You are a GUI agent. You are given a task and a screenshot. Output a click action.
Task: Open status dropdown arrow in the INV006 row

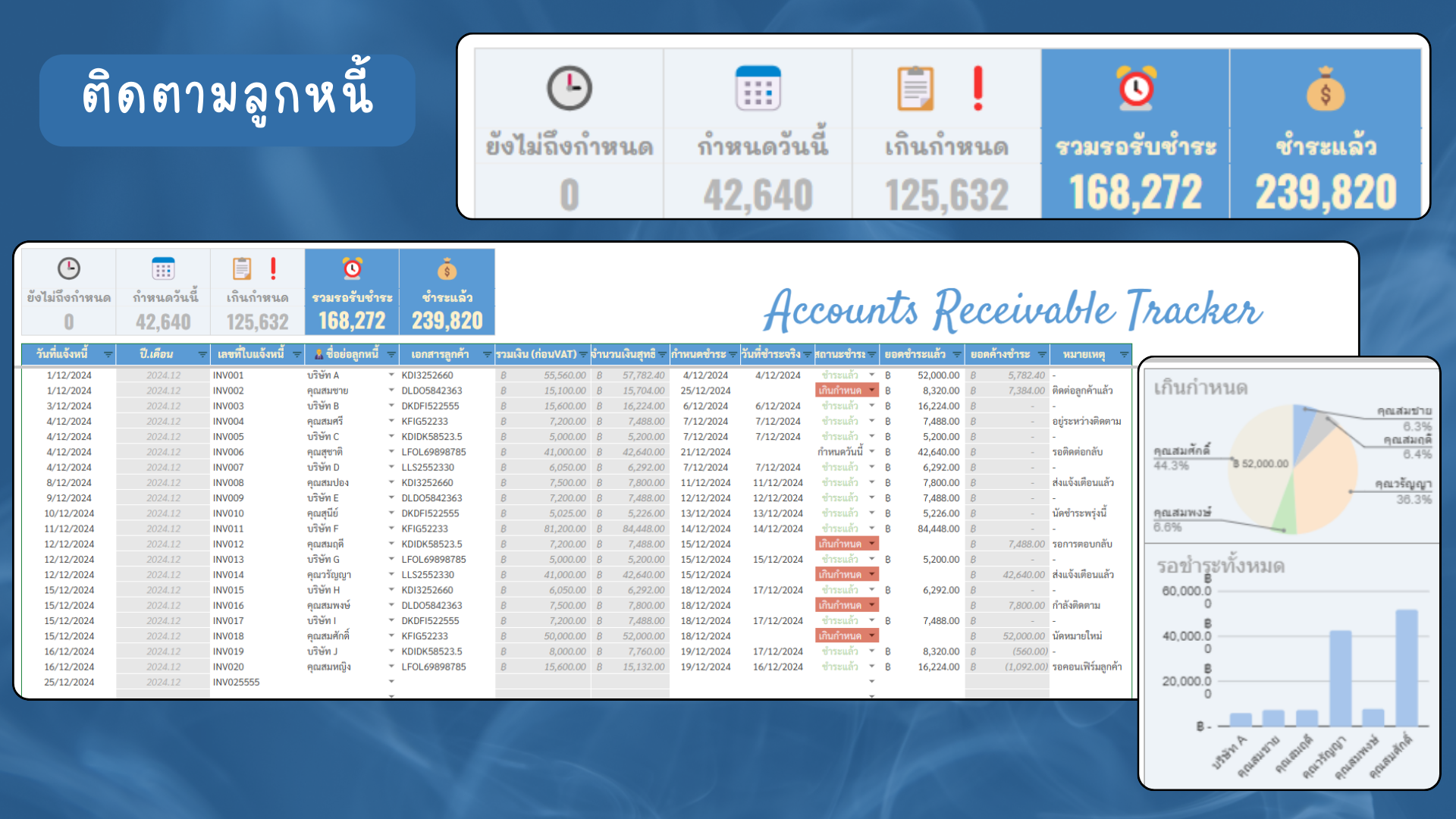coord(872,451)
